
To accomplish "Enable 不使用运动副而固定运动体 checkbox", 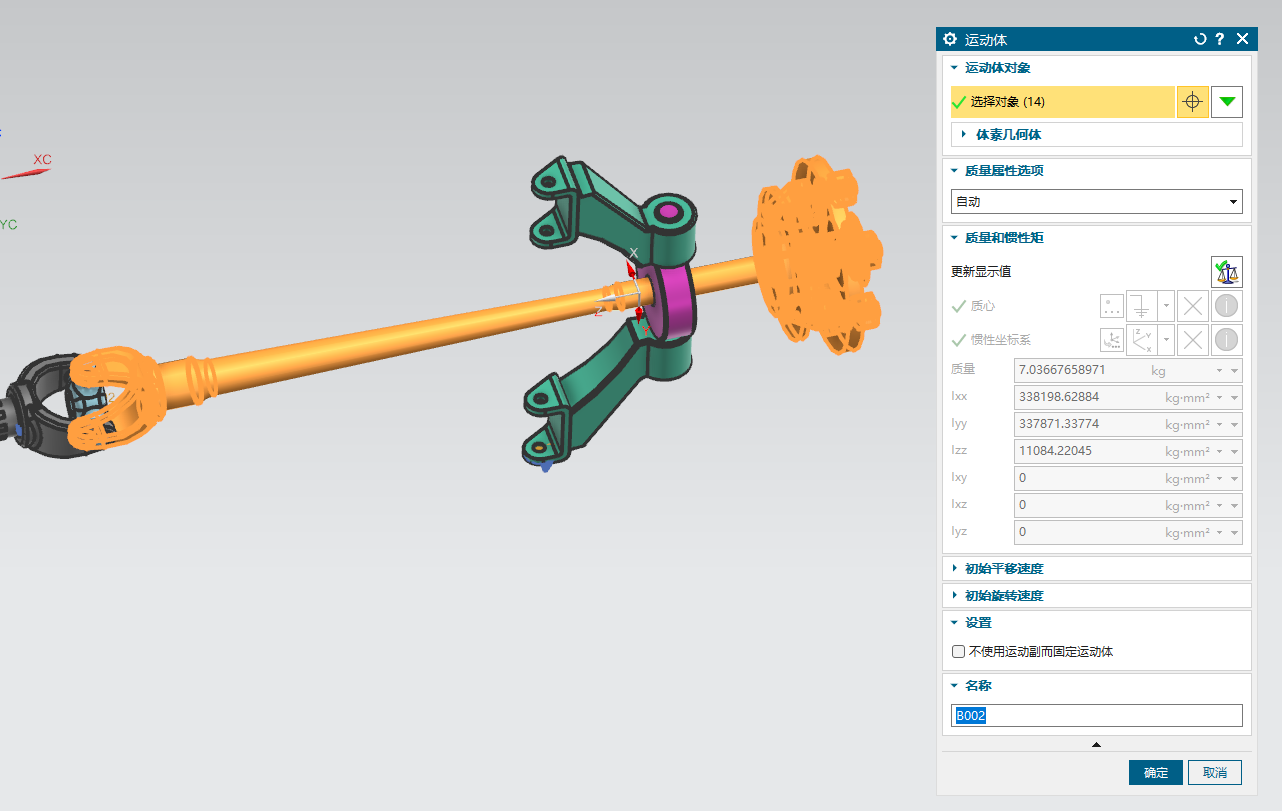I will coord(959,652).
